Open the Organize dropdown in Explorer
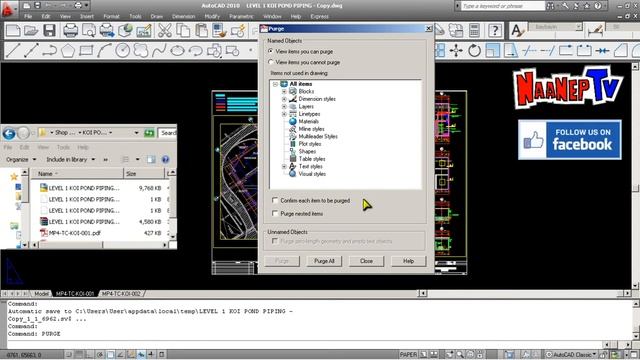Viewport: 640px width, 360px height. pos(21,160)
